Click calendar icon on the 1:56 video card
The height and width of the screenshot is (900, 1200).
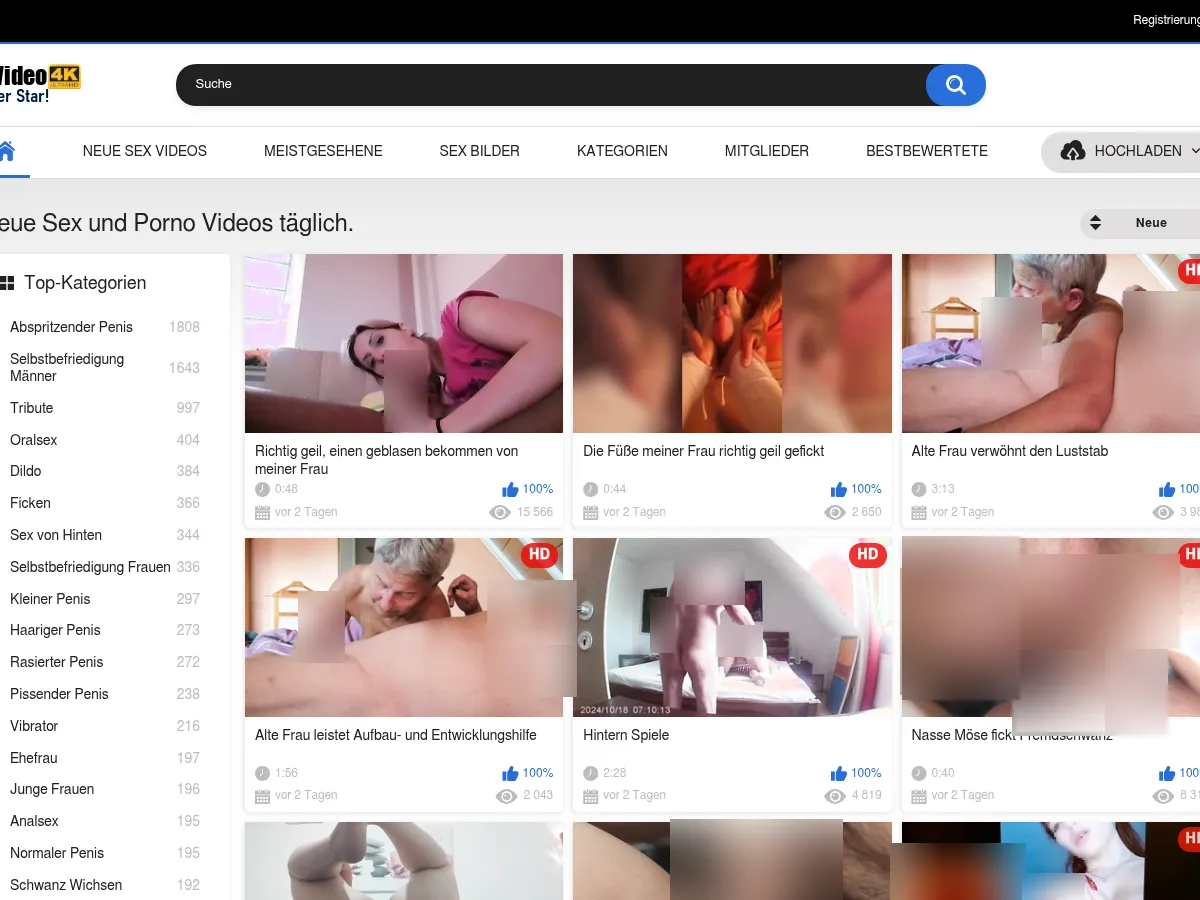[x=262, y=797]
